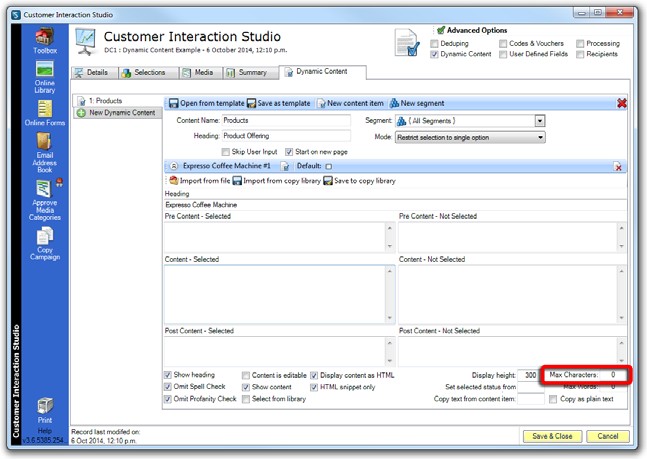Toggle the Default checkbox
The image size is (647, 459).
pos(328,166)
